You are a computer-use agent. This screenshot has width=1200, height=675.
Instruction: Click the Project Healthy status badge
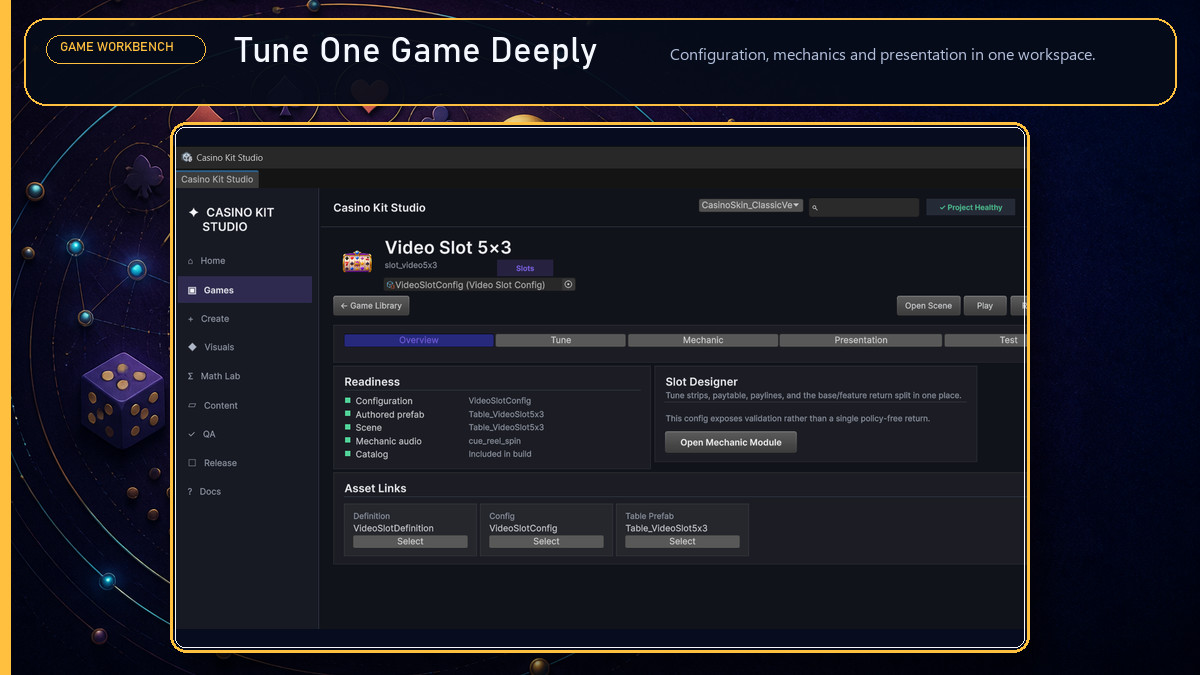pos(971,207)
